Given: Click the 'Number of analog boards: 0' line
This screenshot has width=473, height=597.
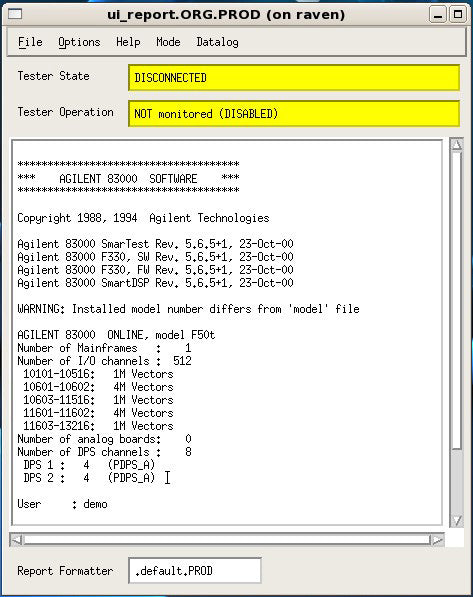Looking at the screenshot, I should 104,439.
